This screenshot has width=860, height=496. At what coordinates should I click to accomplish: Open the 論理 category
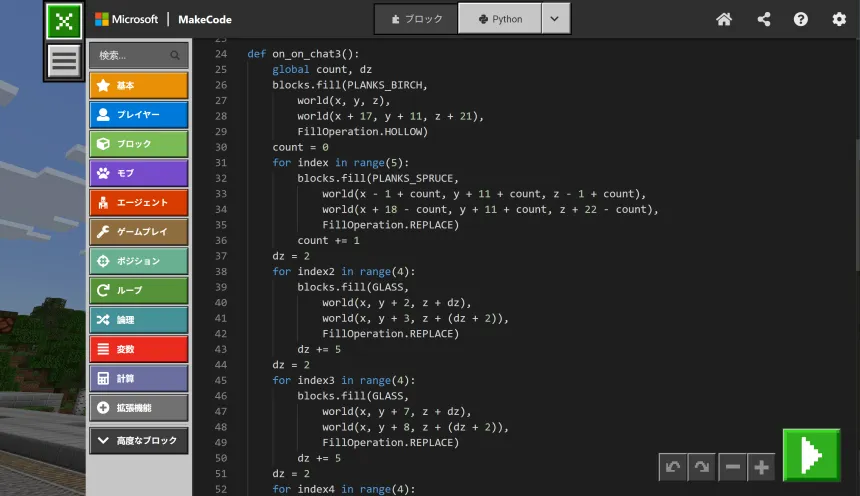coord(139,320)
